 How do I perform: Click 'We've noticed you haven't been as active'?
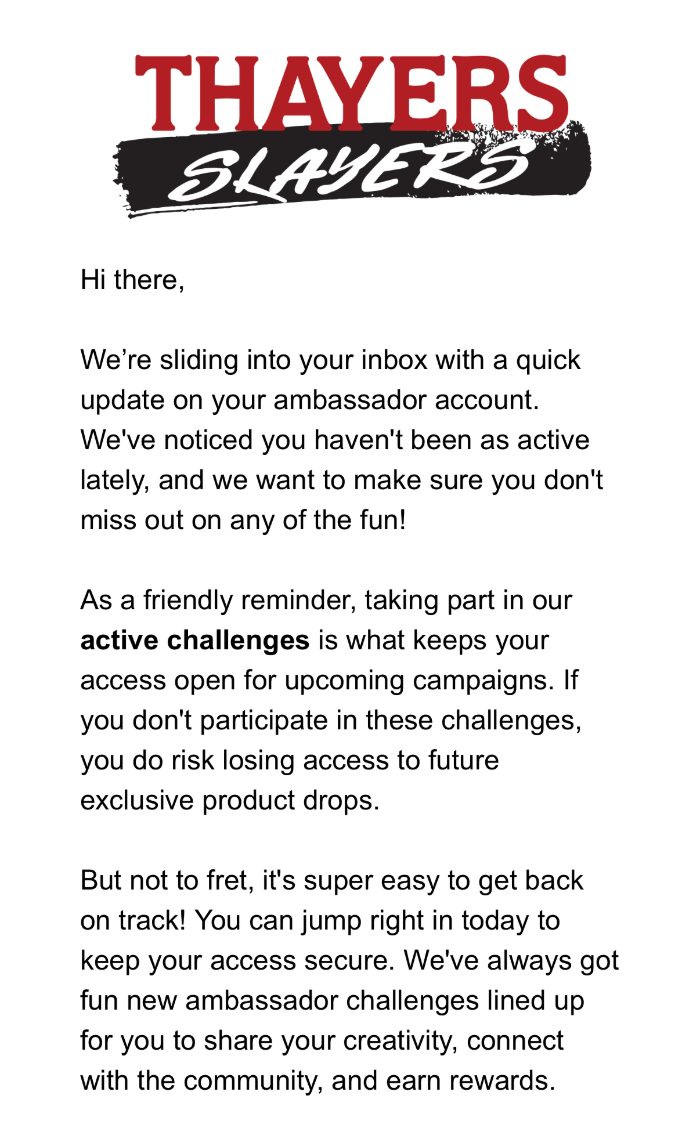(x=335, y=440)
